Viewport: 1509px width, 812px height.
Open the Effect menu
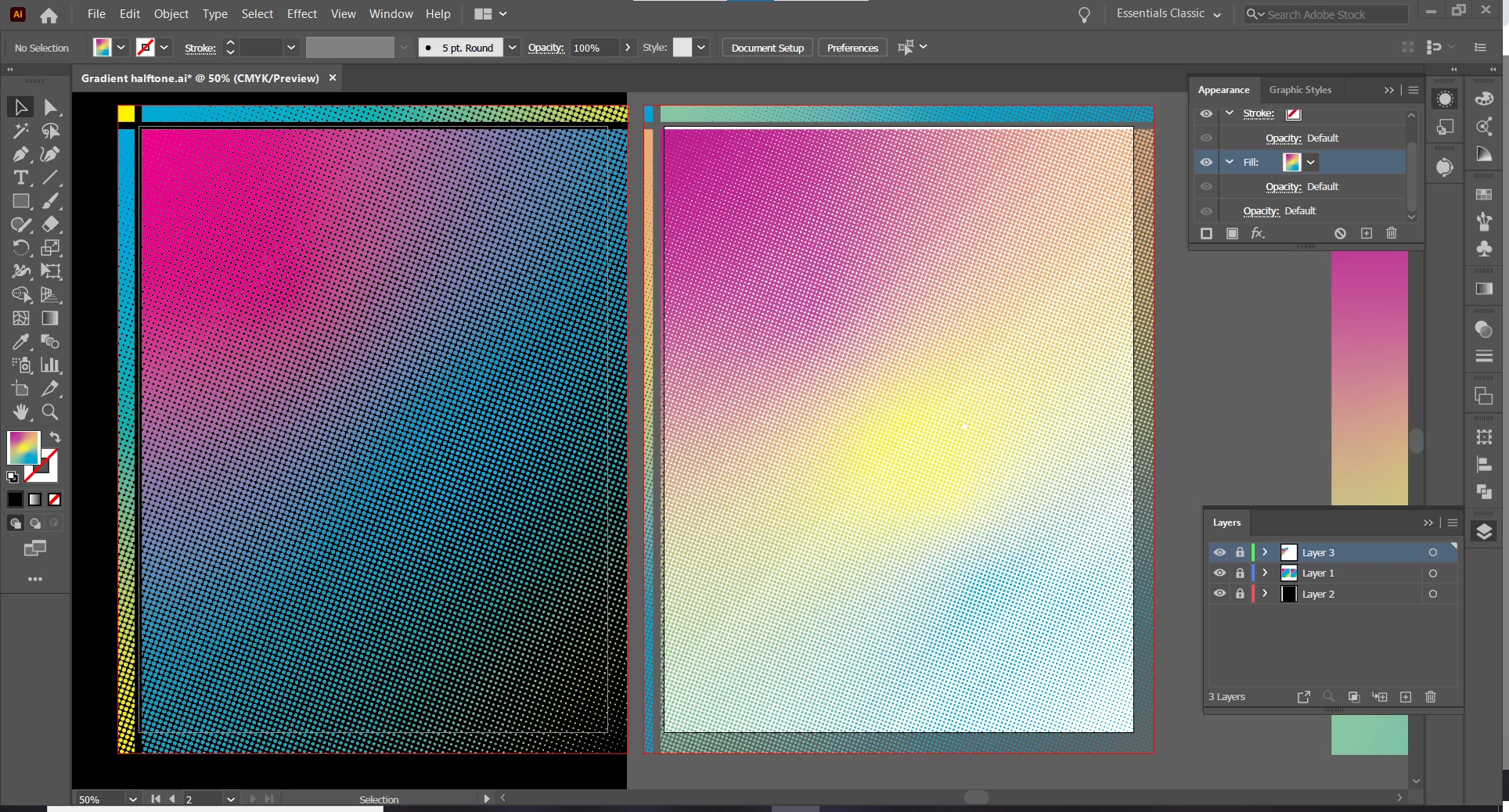pyautogui.click(x=301, y=14)
